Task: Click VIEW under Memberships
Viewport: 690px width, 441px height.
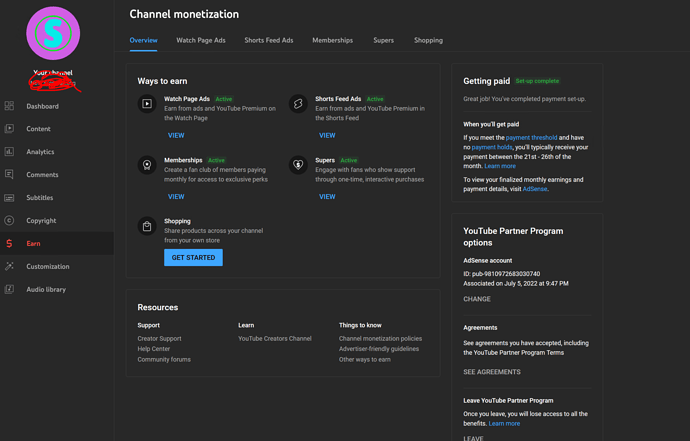Action: pos(176,197)
